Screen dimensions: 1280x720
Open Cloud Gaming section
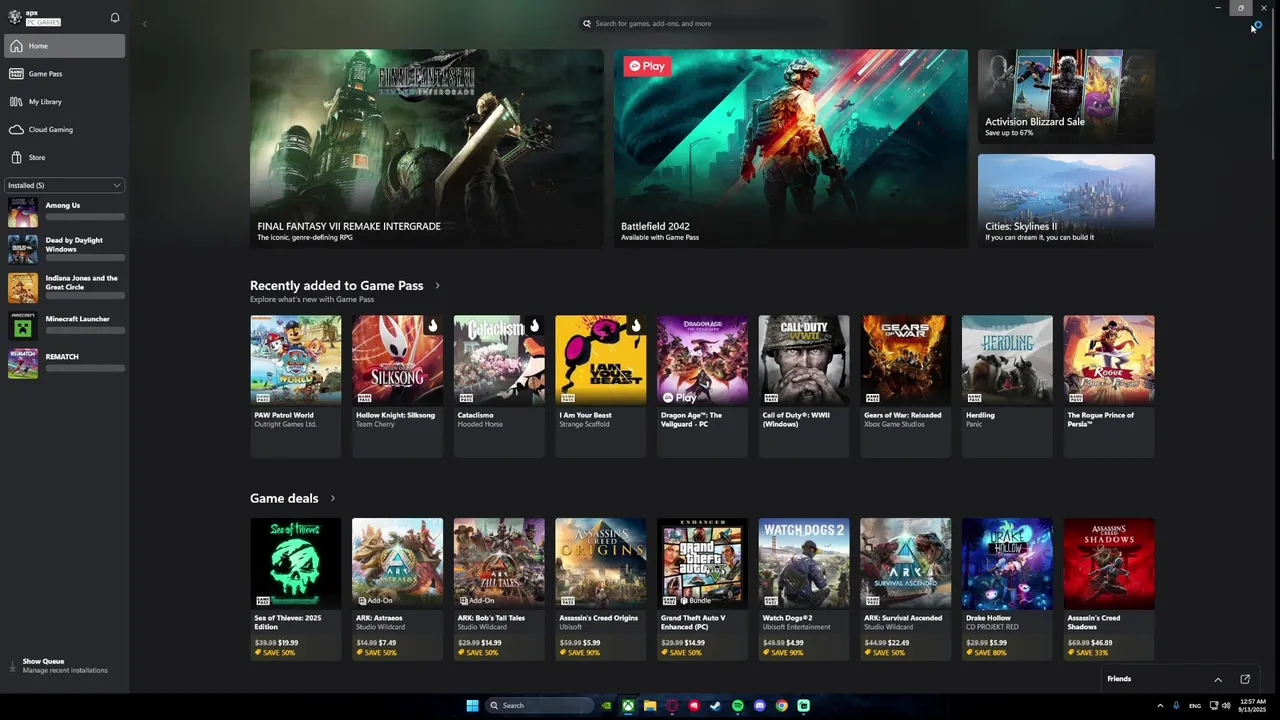click(x=65, y=130)
